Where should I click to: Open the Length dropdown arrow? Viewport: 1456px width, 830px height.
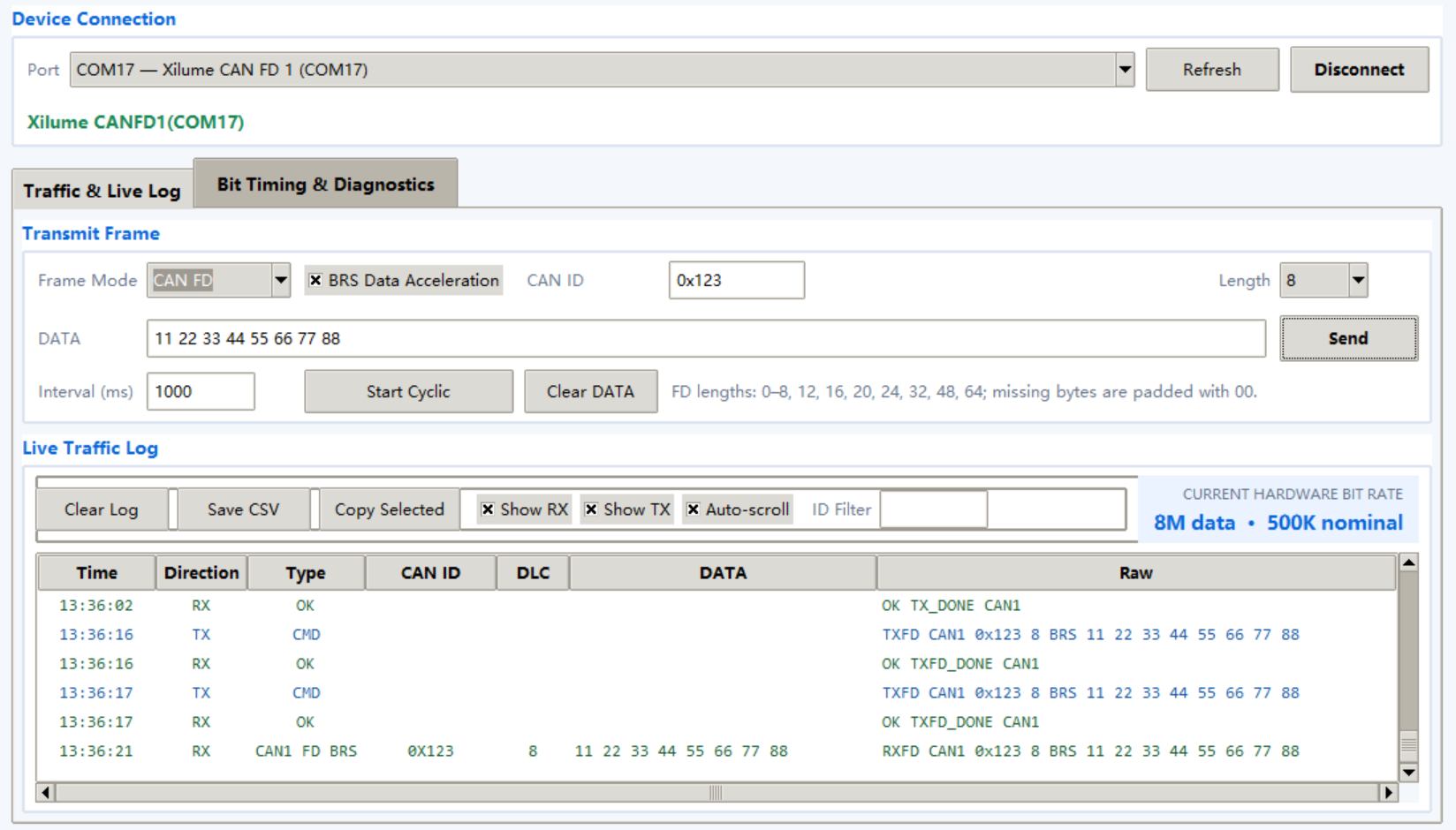pyautogui.click(x=1358, y=281)
